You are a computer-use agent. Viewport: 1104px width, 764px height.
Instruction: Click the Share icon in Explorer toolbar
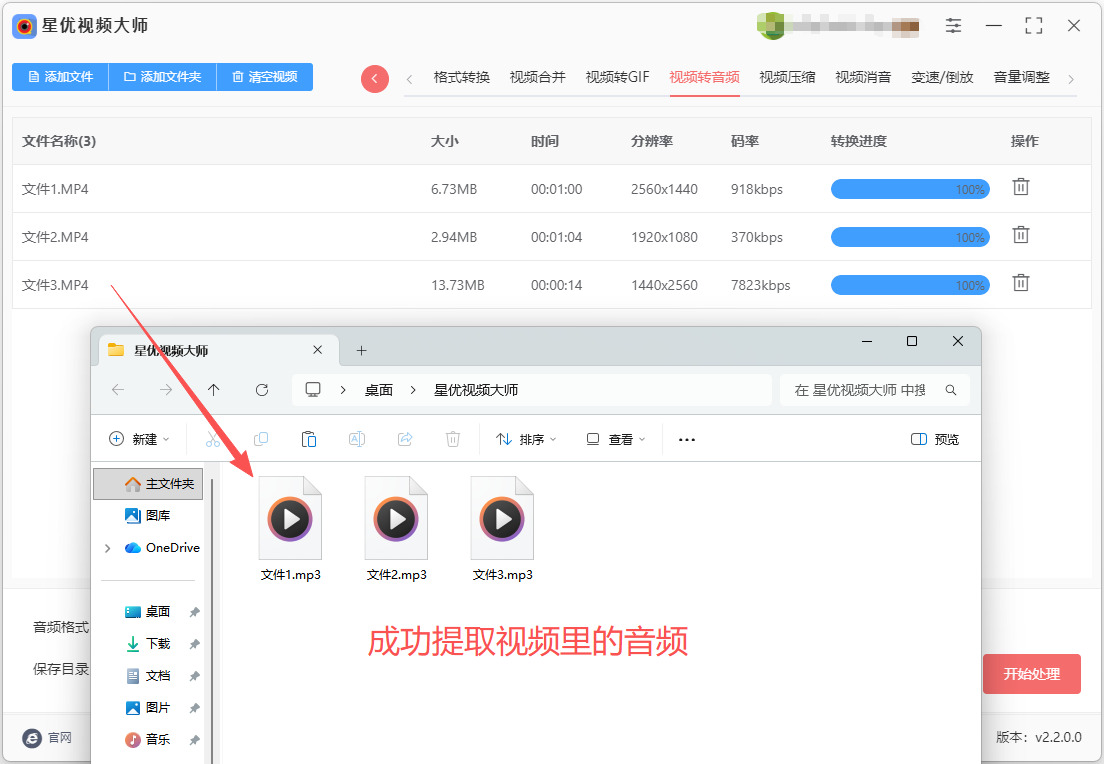(x=405, y=439)
